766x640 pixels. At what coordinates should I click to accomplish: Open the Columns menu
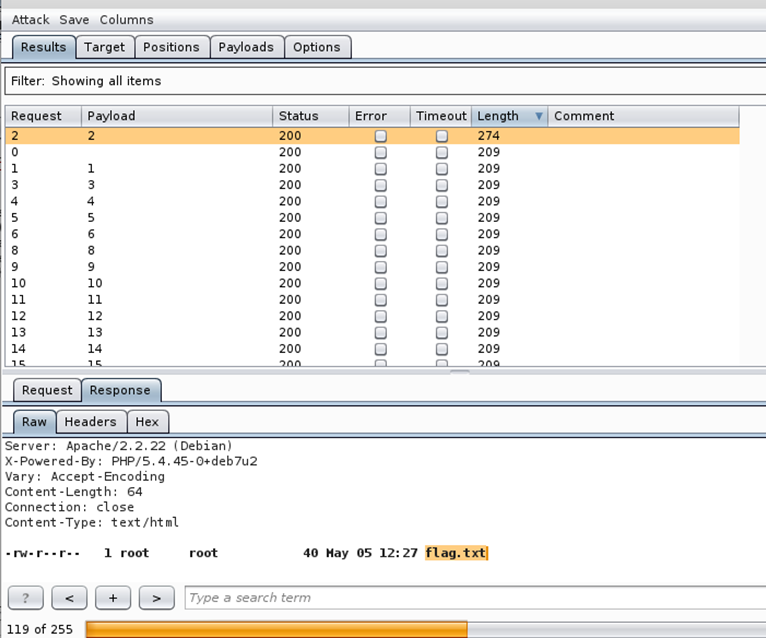pyautogui.click(x=126, y=19)
